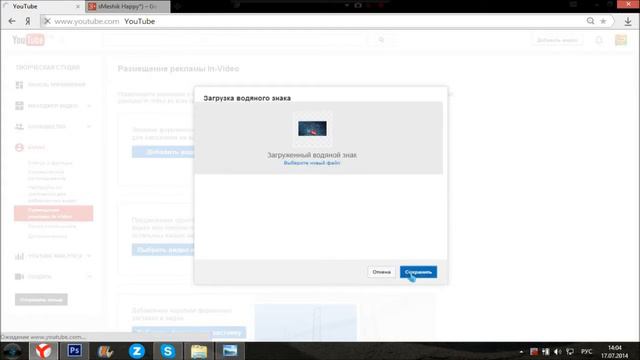
Task: Expand the Create section chevron
Action: [89, 276]
